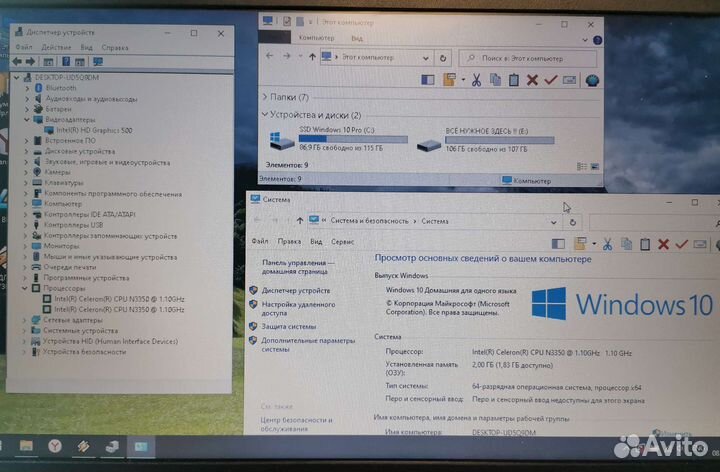Click the cut scissors icon in Этот компьютер window
Screen dimensions: 720x472
click(x=476, y=80)
